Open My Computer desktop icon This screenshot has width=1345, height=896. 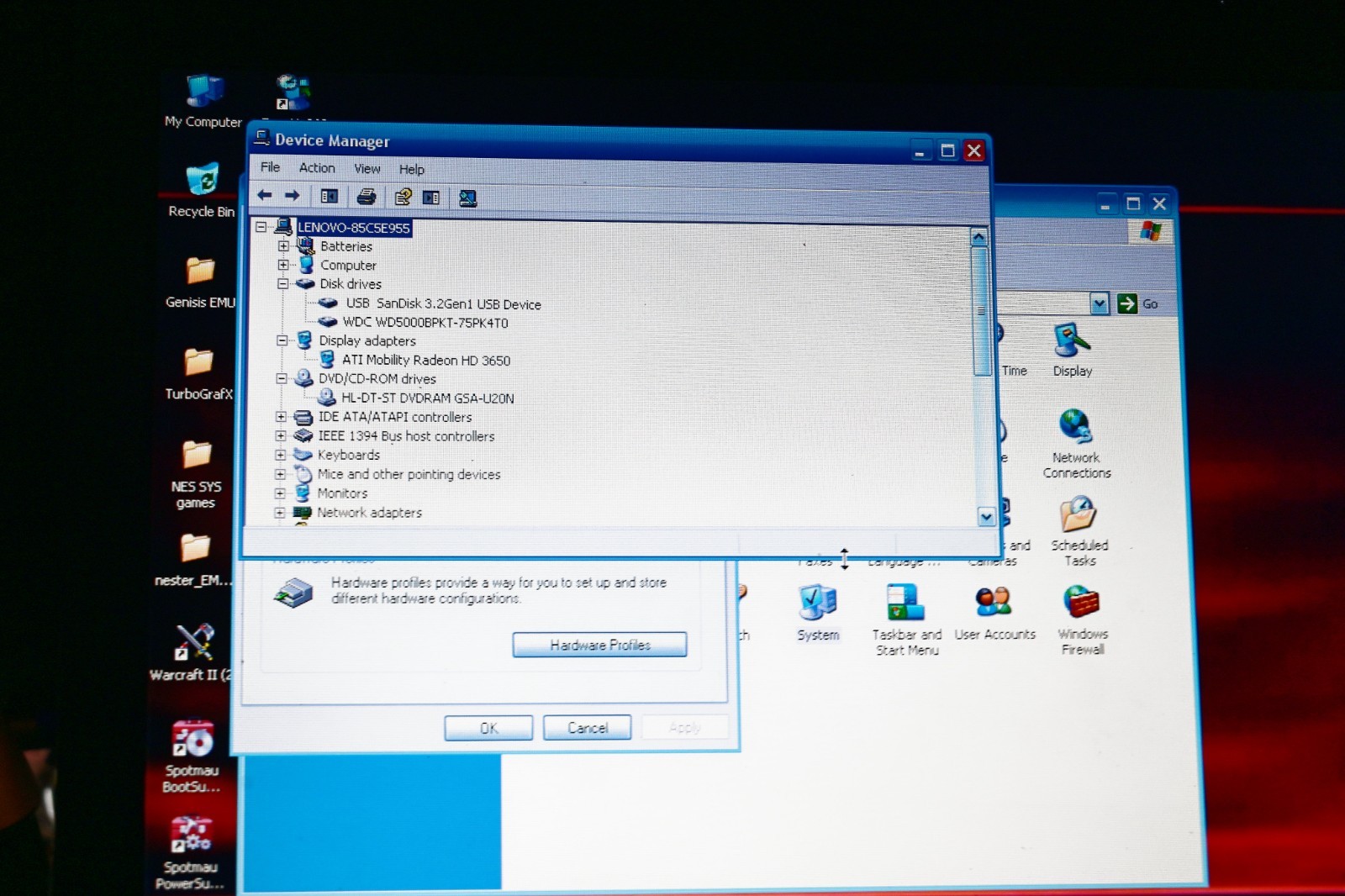click(203, 101)
